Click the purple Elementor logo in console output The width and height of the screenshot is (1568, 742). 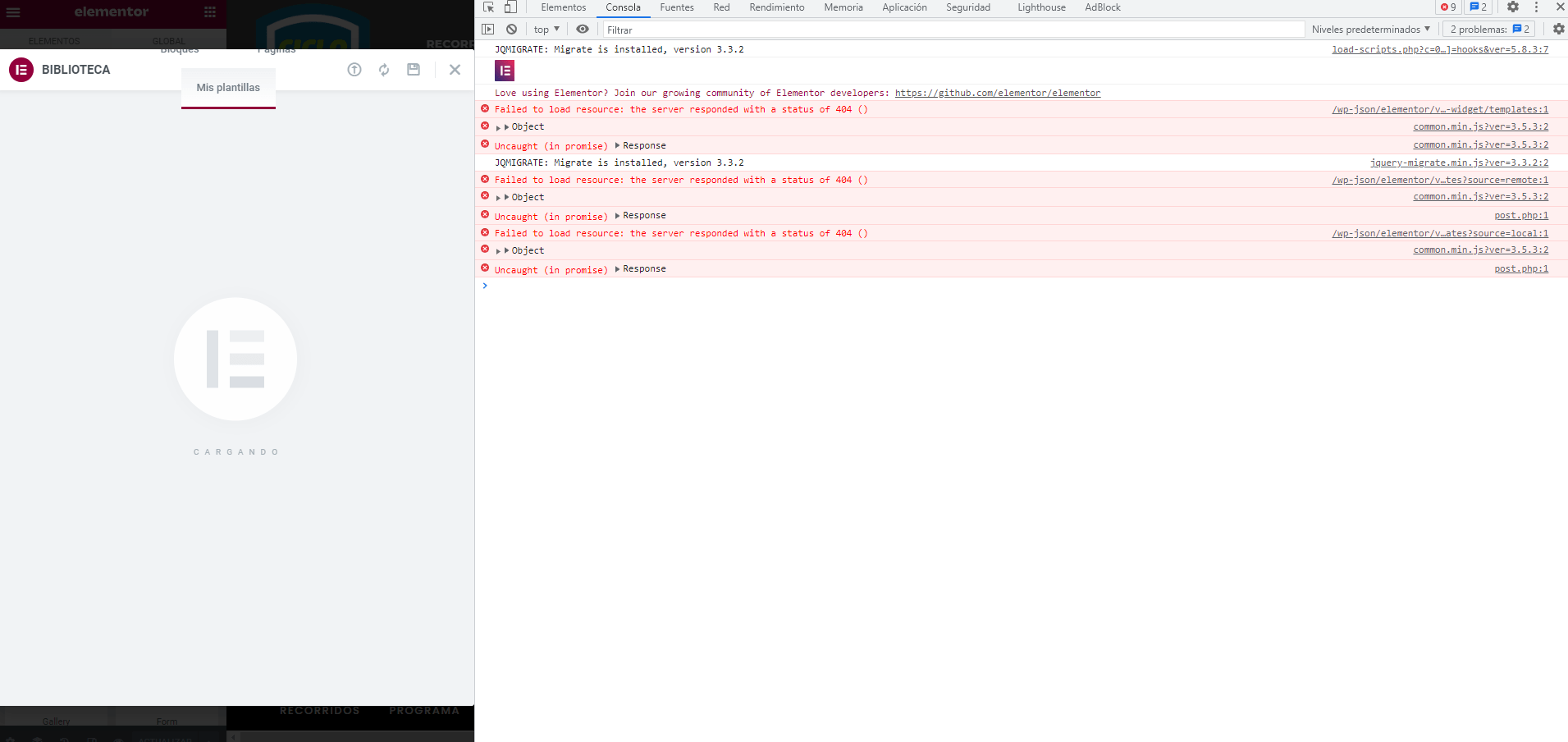click(505, 71)
